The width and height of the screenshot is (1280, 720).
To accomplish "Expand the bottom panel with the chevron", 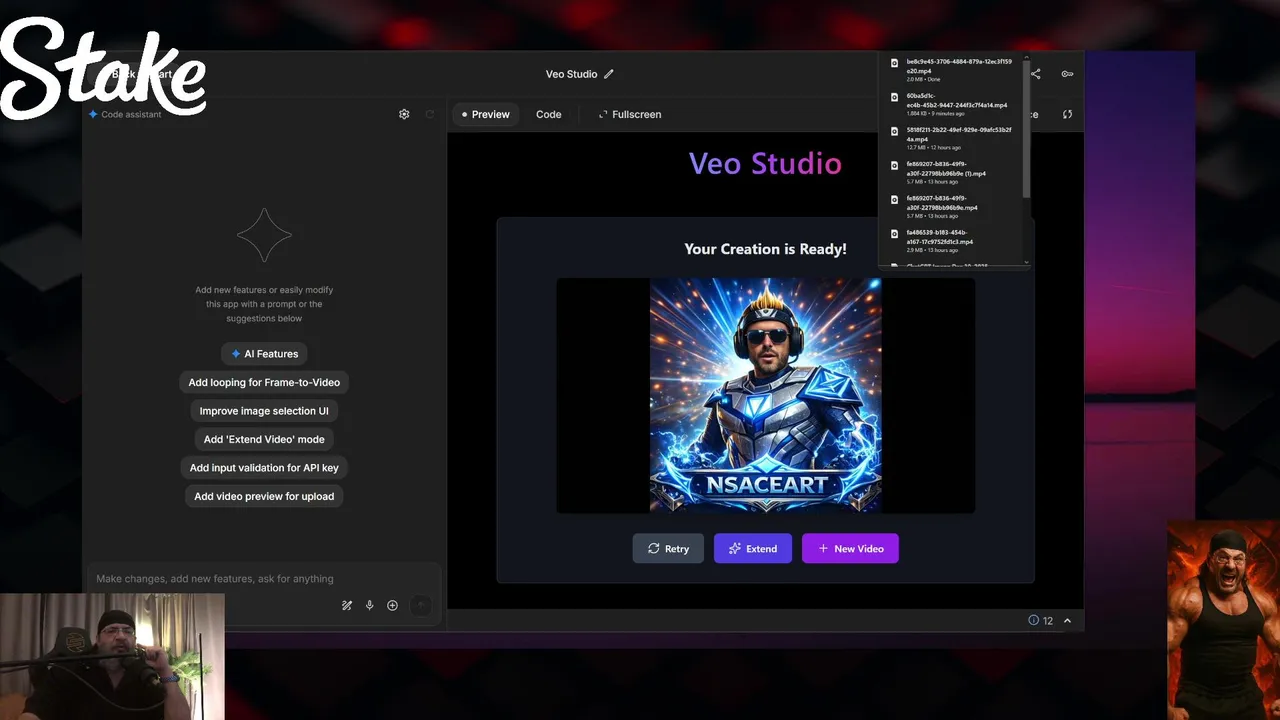I will point(1067,621).
